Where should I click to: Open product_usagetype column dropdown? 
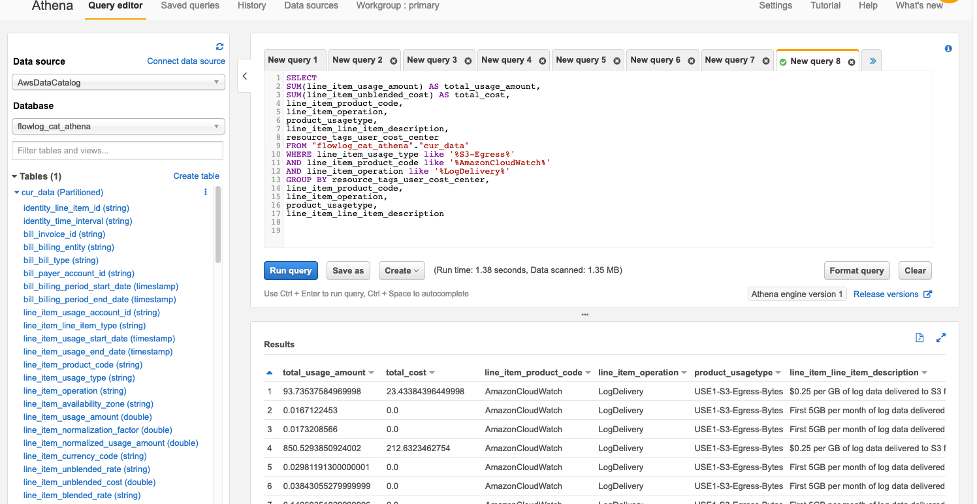coord(778,373)
